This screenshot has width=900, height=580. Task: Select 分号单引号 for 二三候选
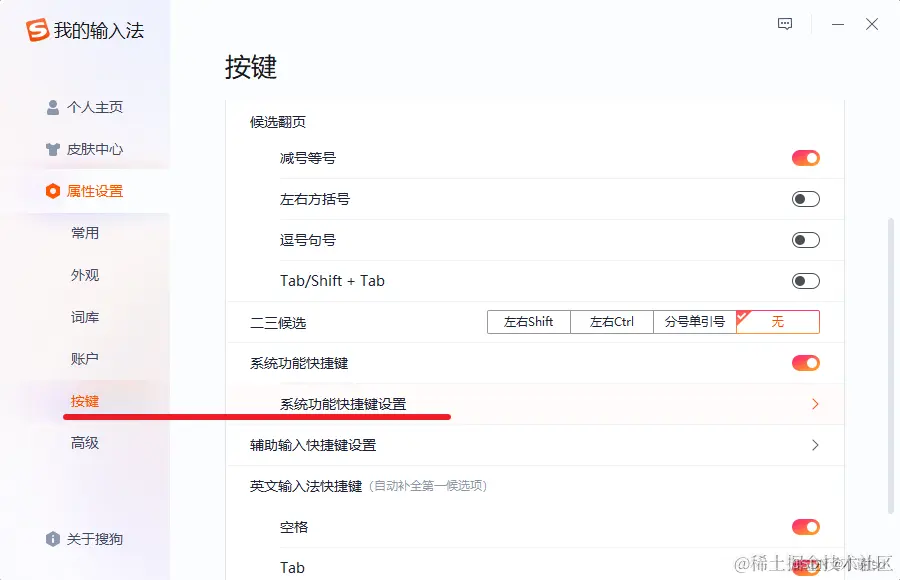click(x=695, y=322)
